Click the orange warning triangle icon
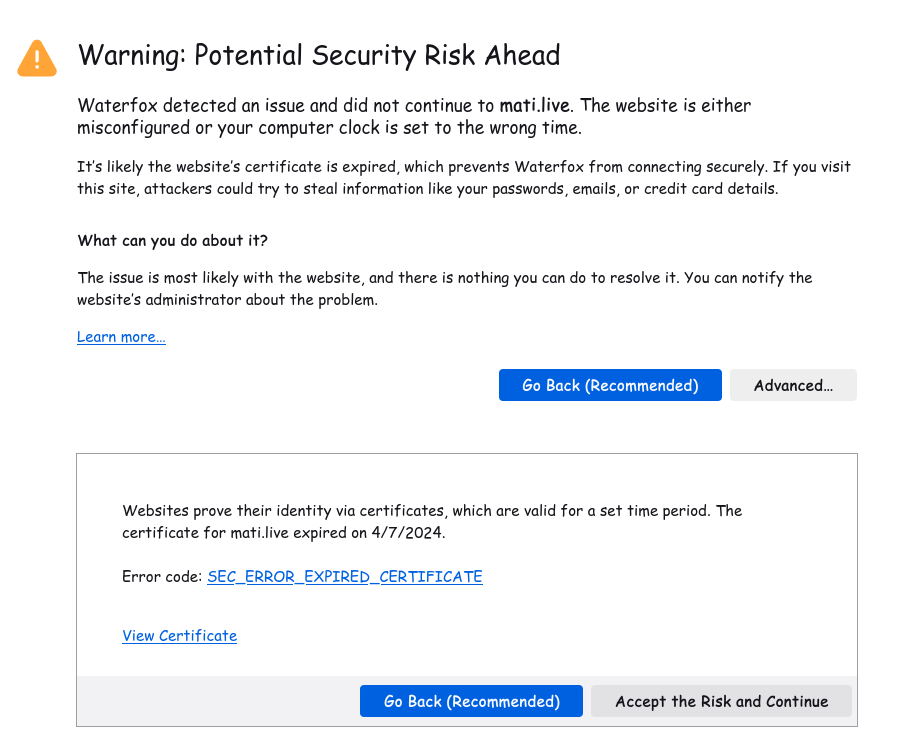The width and height of the screenshot is (923, 751). [37, 59]
